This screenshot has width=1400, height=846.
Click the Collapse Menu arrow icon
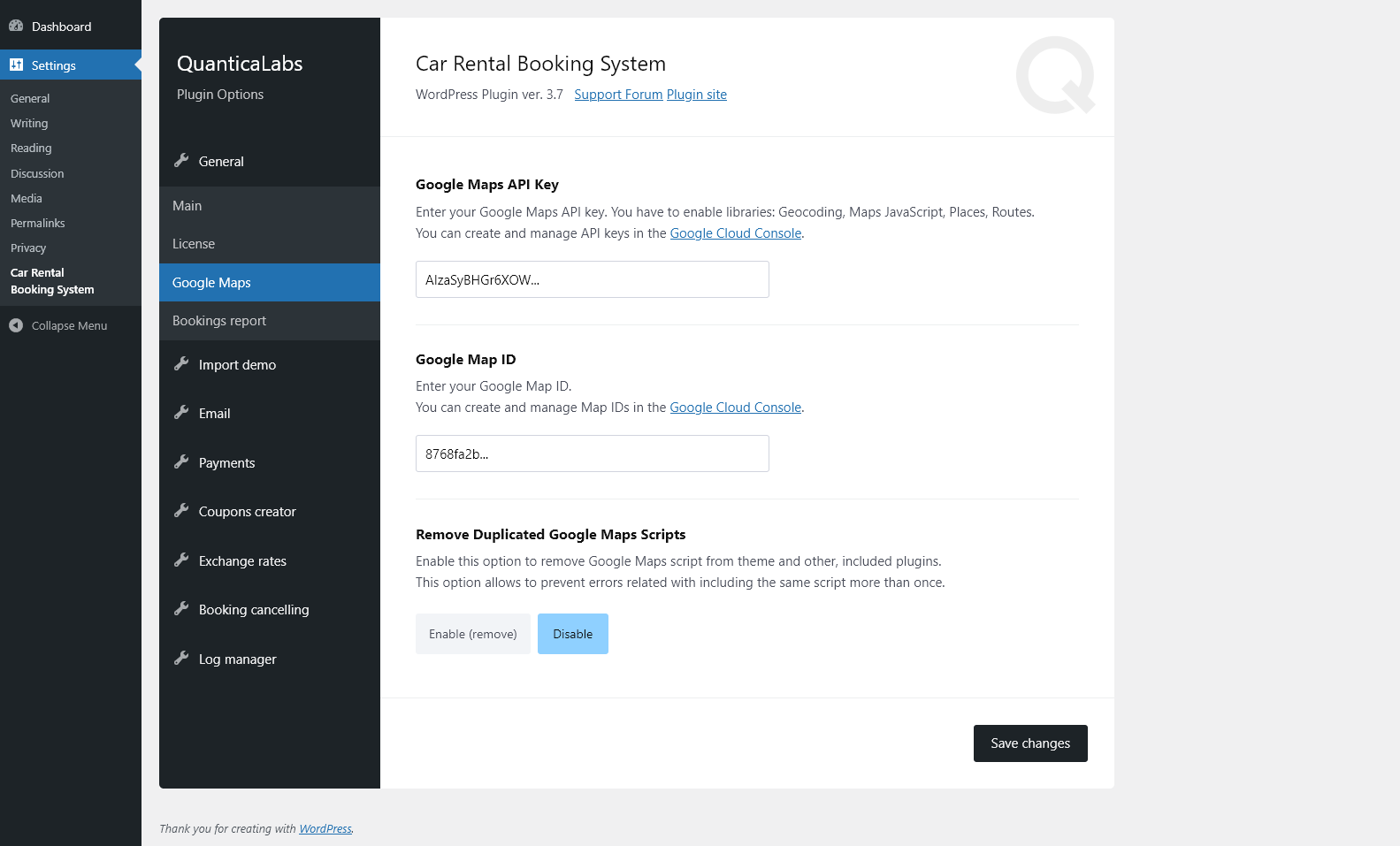coord(16,325)
